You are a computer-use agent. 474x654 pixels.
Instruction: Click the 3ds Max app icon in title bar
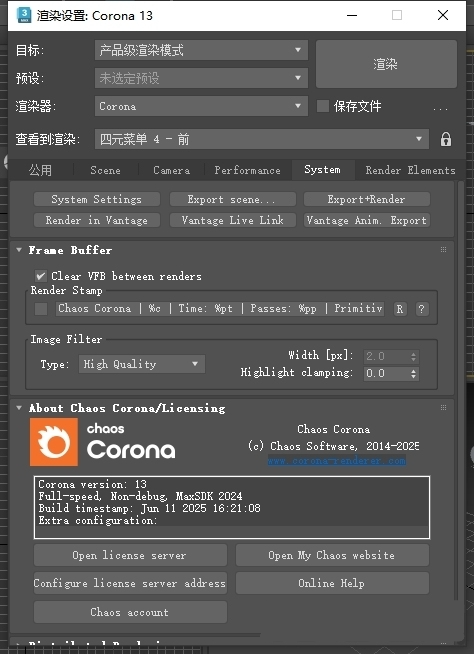coord(24,15)
